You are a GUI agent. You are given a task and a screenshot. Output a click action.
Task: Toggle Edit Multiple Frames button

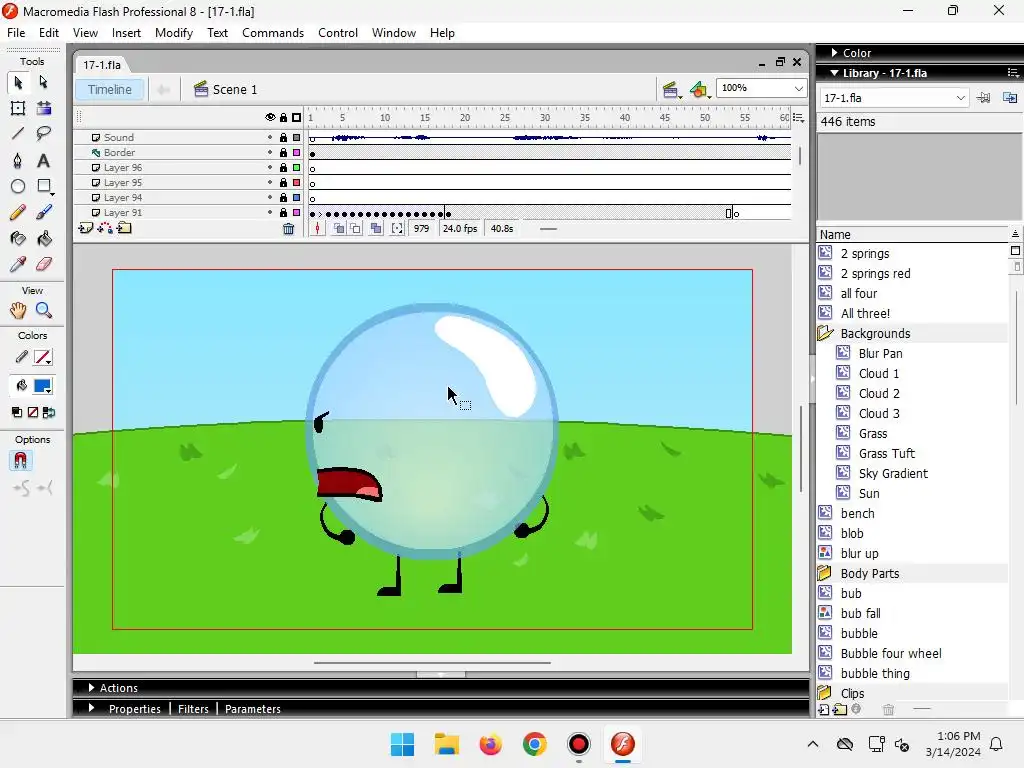pyautogui.click(x=376, y=229)
